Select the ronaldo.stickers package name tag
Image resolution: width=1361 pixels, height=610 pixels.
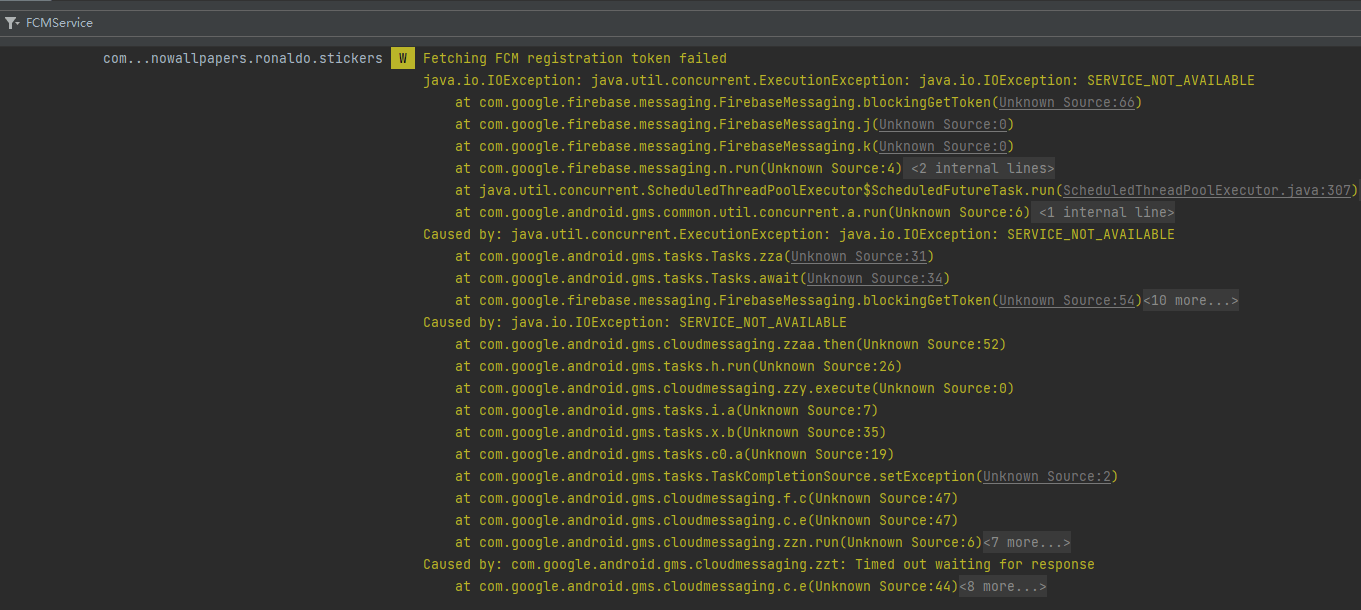[242, 58]
